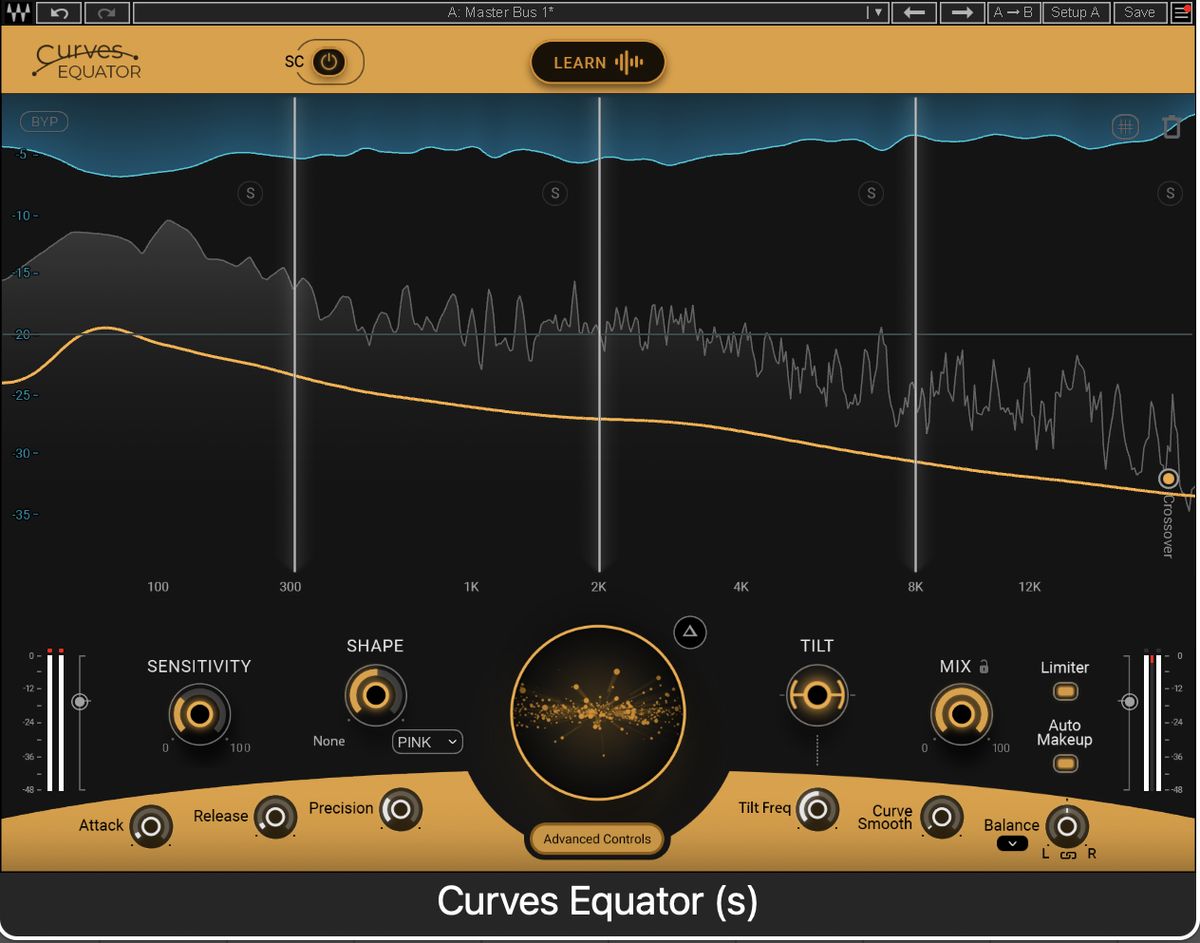Click the A→B compare control
The height and width of the screenshot is (943, 1200).
[x=1013, y=12]
